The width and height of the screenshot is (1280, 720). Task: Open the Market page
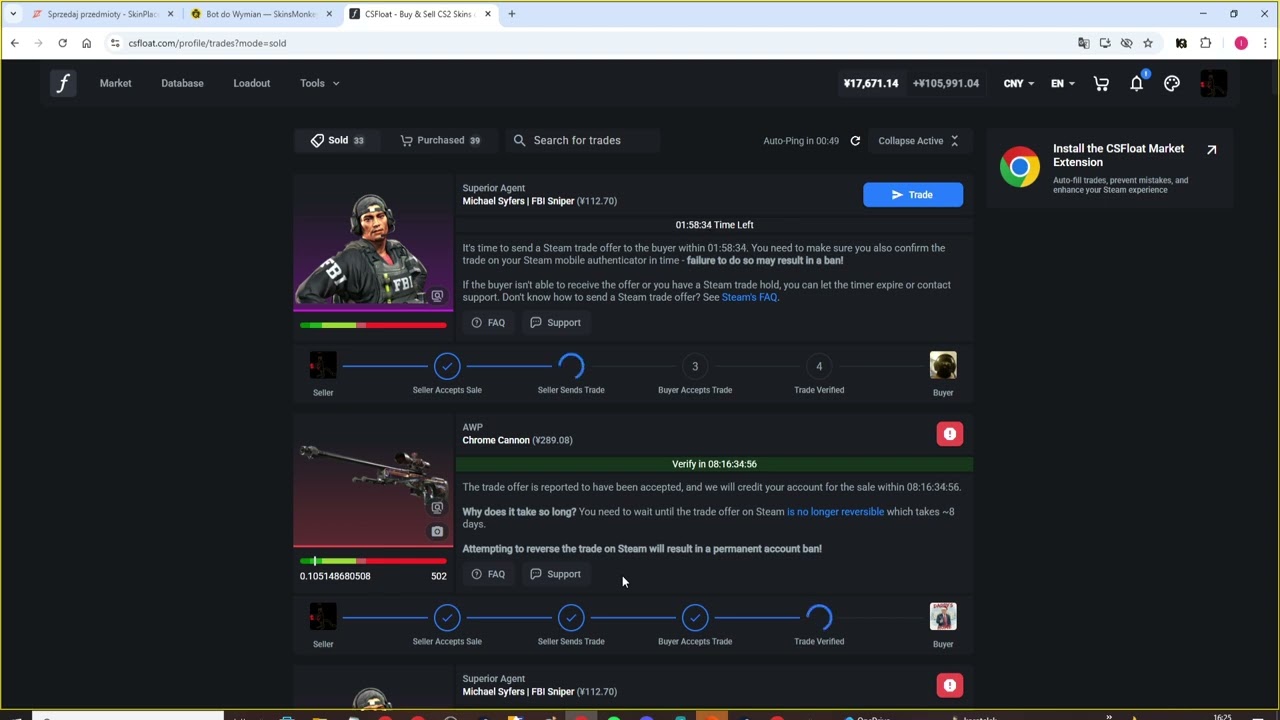click(115, 83)
